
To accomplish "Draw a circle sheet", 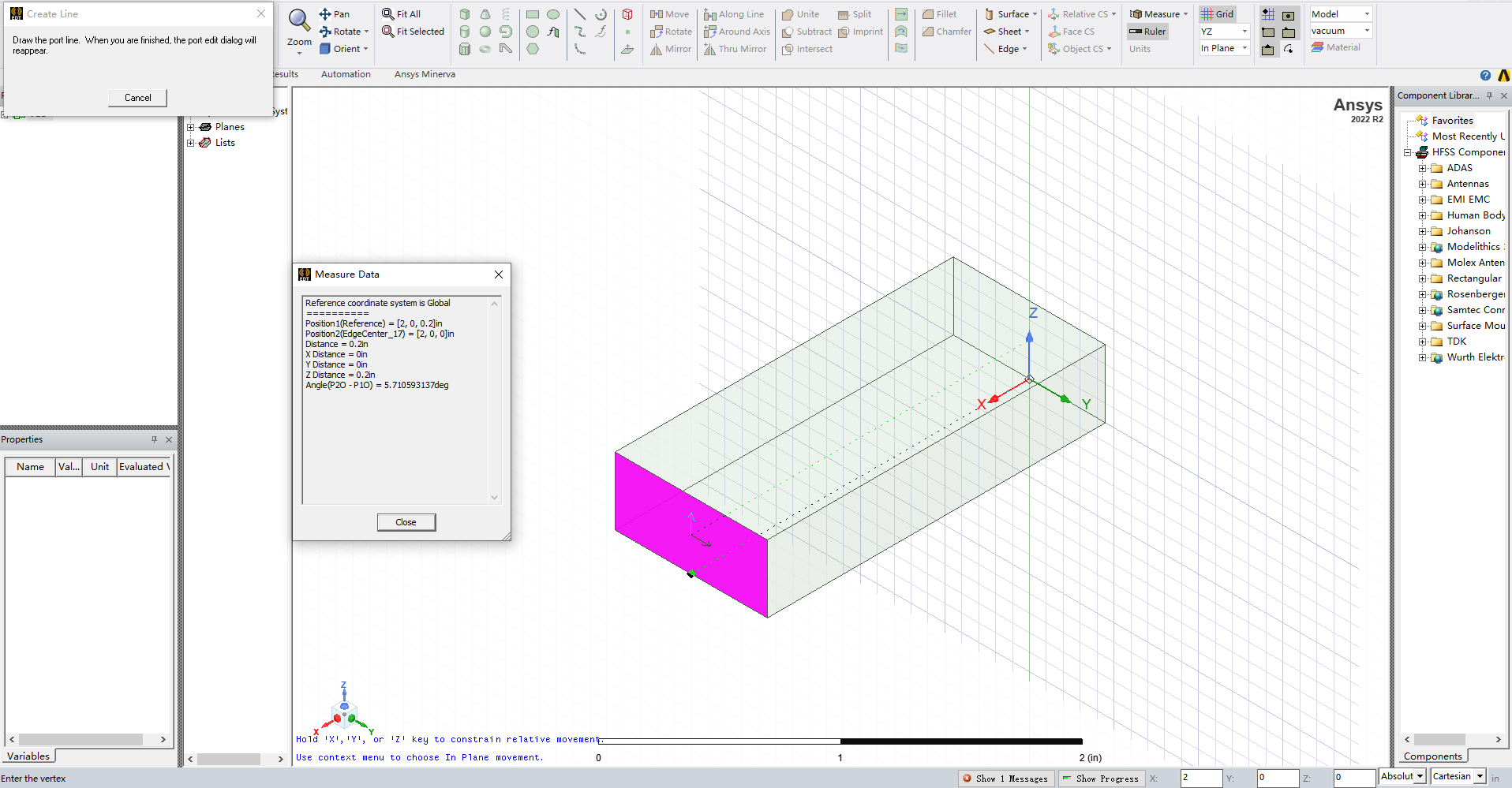I will click(x=533, y=32).
